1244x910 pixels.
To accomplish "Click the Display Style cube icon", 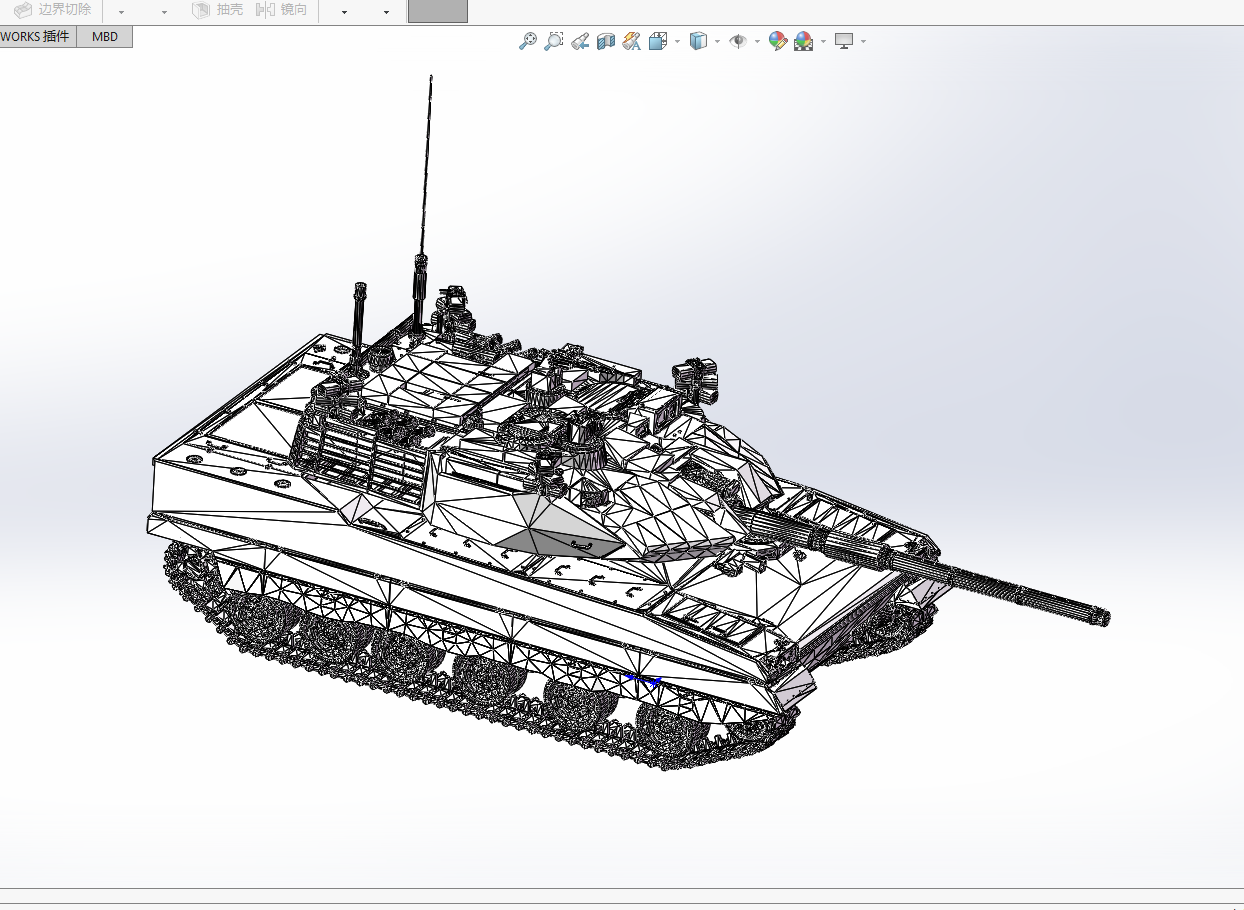I will click(699, 41).
